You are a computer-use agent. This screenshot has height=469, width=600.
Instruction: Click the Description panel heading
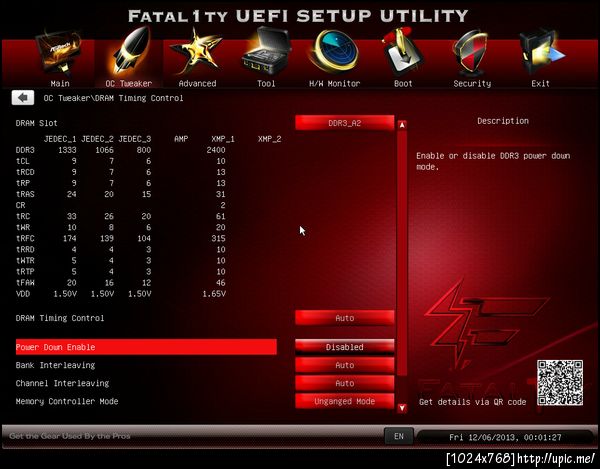[503, 121]
